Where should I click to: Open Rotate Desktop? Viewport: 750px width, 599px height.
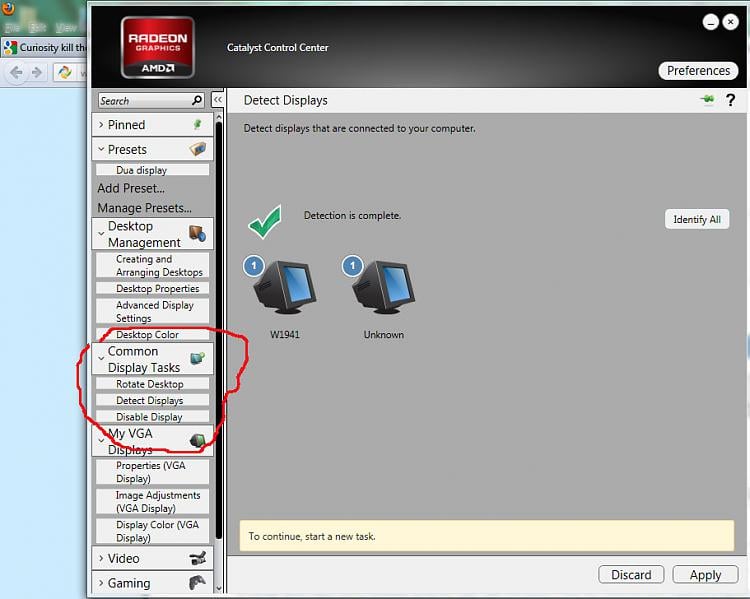click(153, 384)
